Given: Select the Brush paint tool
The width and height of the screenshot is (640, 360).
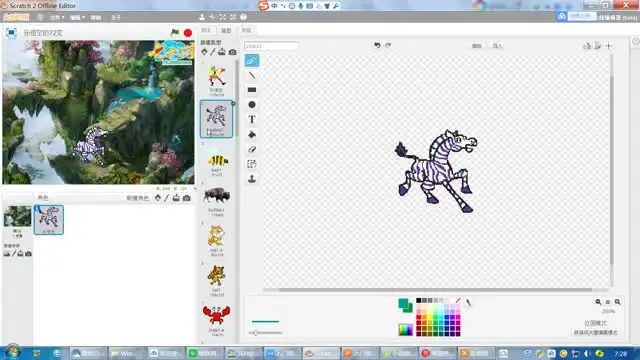Looking at the screenshot, I should pyautogui.click(x=252, y=60).
